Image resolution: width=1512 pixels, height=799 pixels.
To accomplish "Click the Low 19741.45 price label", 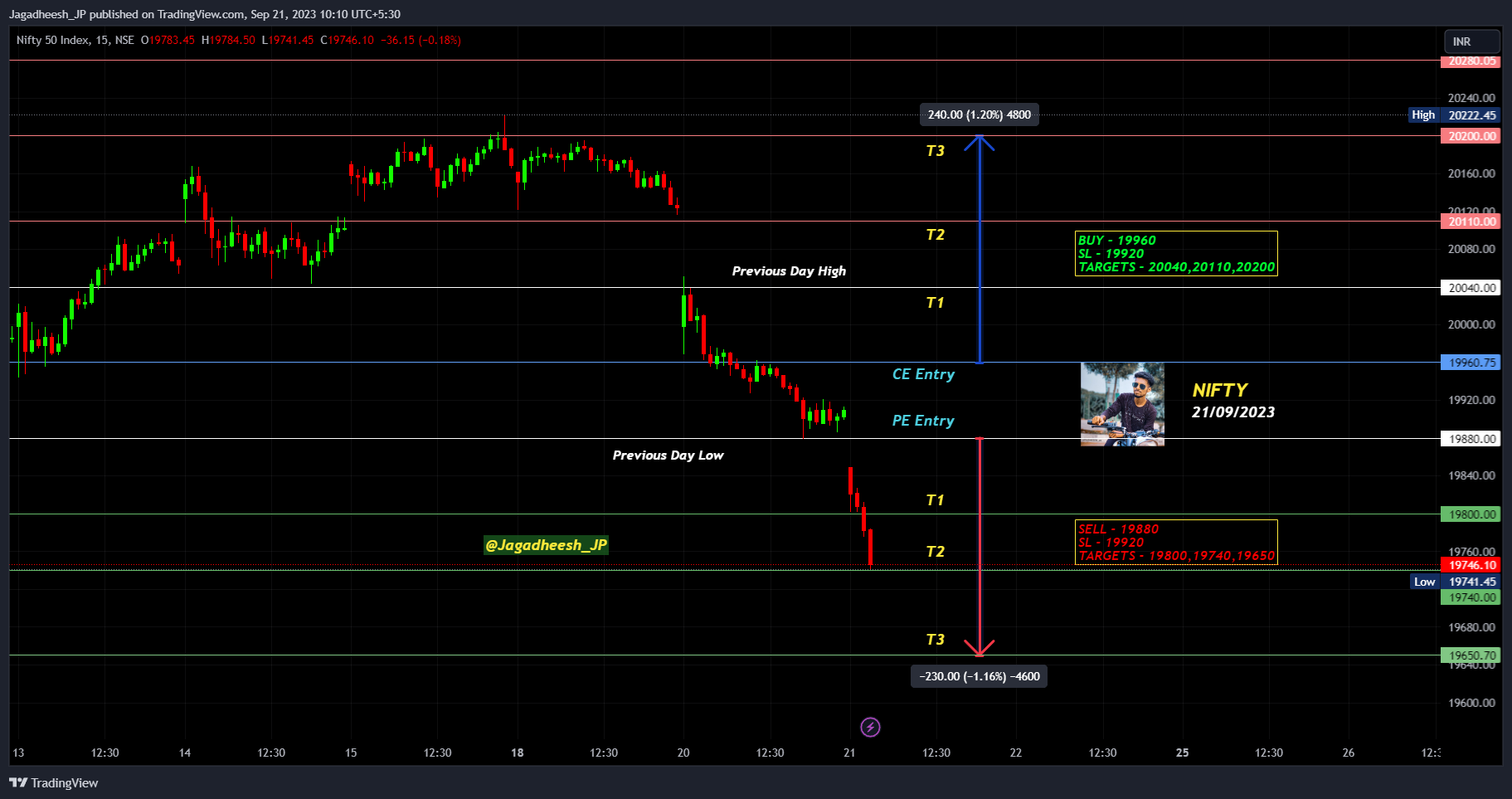I will (1455, 582).
